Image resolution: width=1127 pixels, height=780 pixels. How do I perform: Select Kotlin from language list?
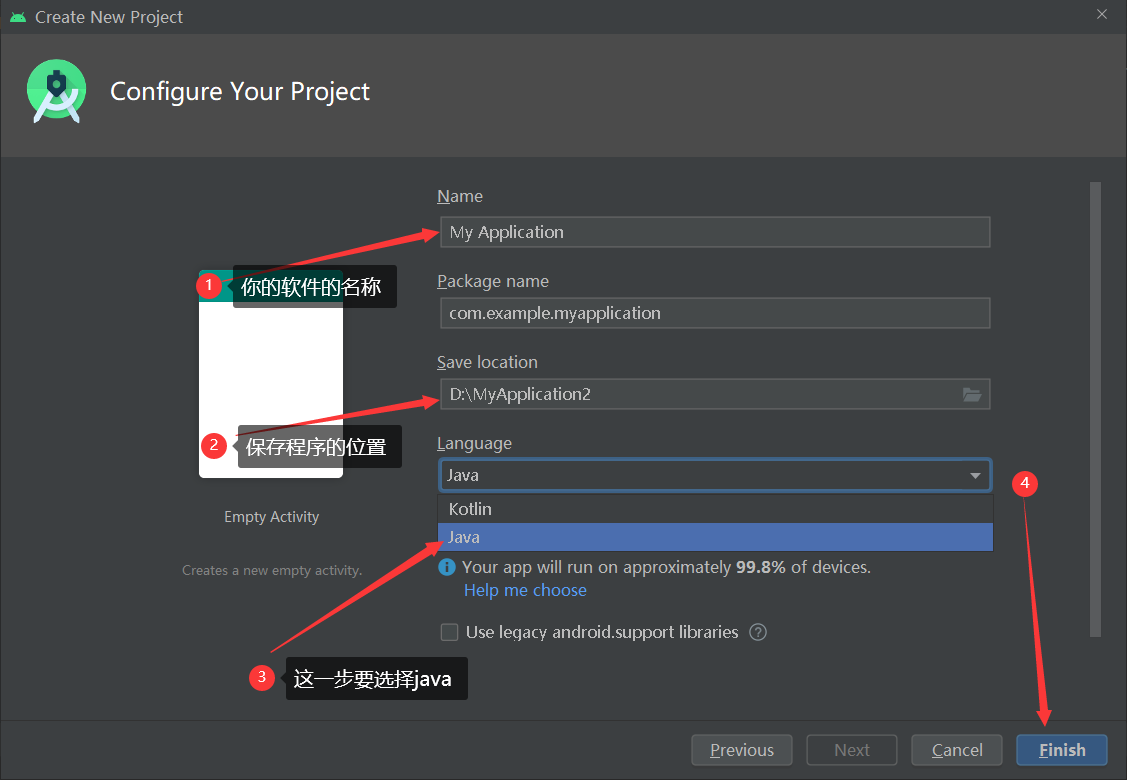pyautogui.click(x=715, y=509)
